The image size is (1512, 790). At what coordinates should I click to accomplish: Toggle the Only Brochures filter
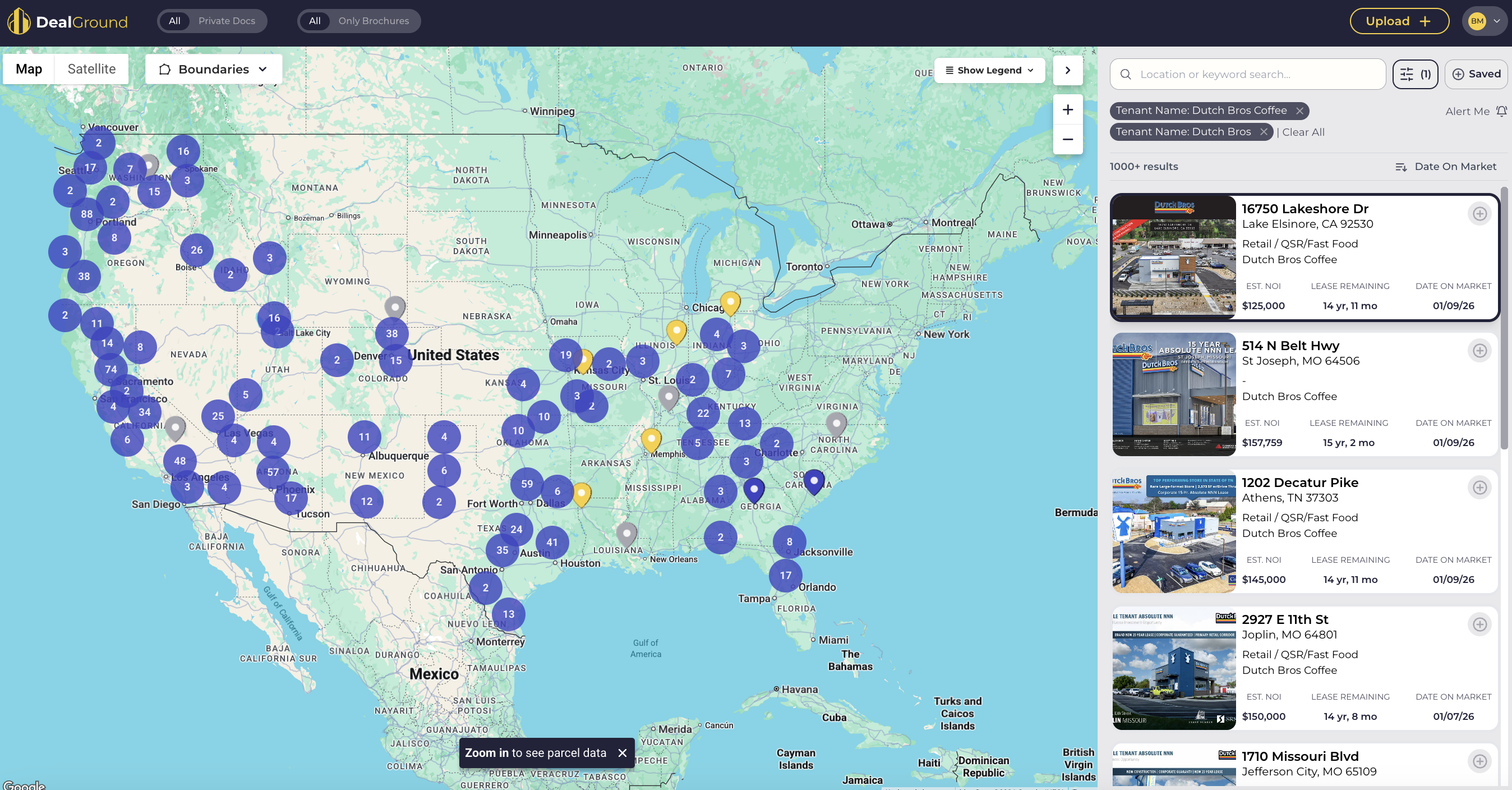pyautogui.click(x=374, y=21)
